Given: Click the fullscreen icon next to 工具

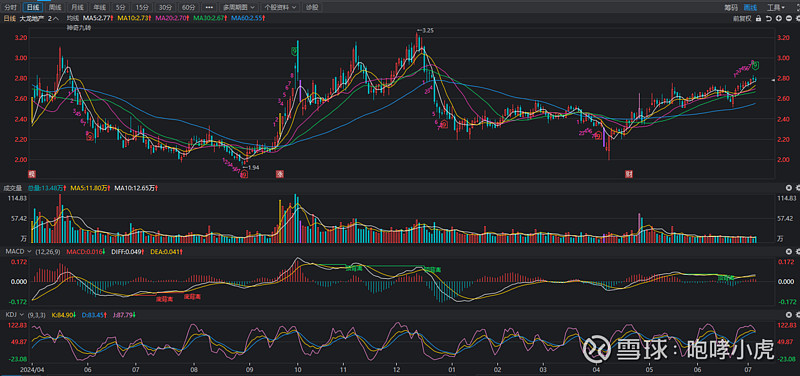Looking at the screenshot, I should (796, 7).
